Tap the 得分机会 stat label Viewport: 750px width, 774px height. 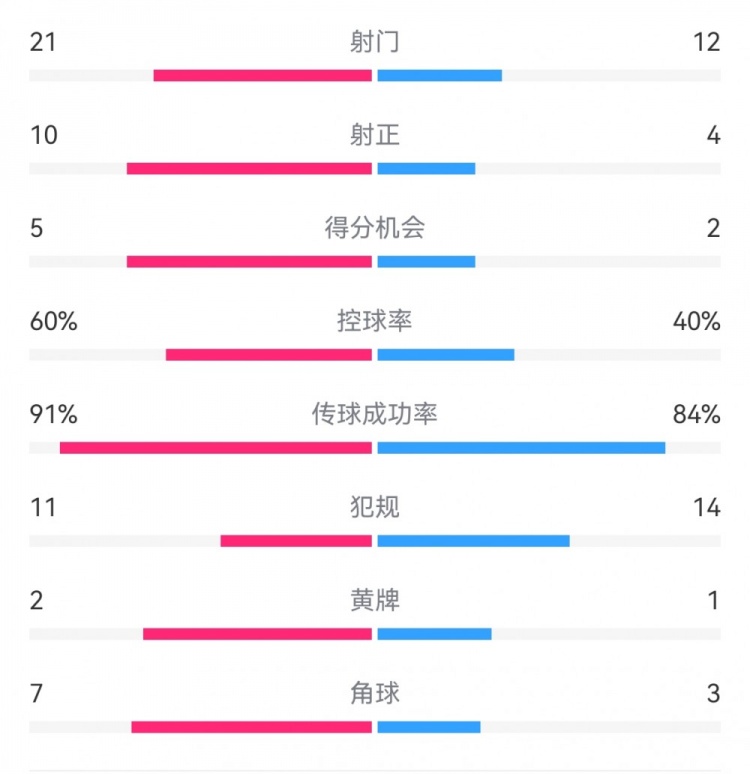[x=375, y=228]
